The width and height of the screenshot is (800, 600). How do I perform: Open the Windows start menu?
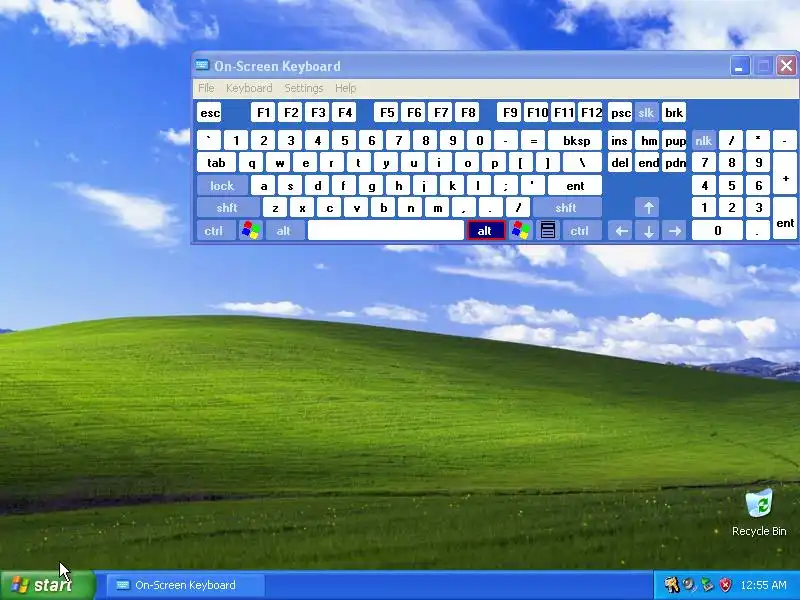coord(47,585)
